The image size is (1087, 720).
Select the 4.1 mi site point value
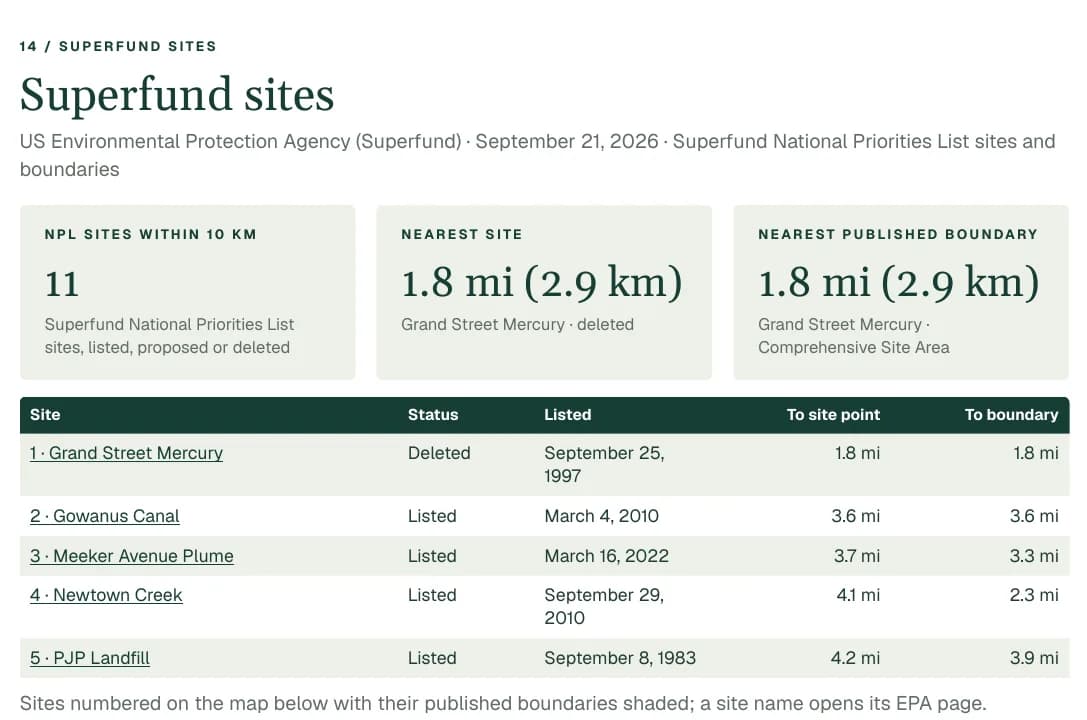(x=858, y=595)
